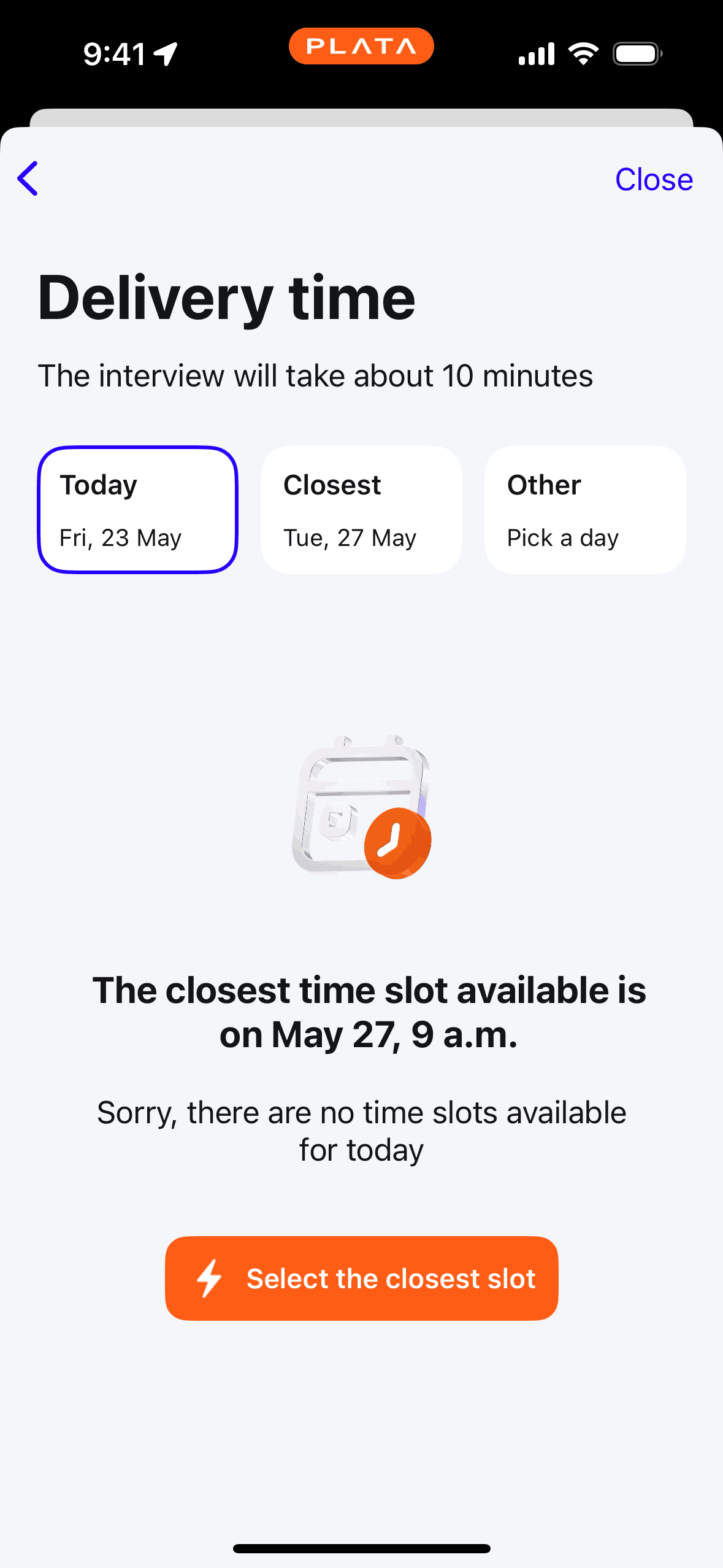Open the Other Pick a day option
This screenshot has width=723, height=1568.
pos(584,510)
